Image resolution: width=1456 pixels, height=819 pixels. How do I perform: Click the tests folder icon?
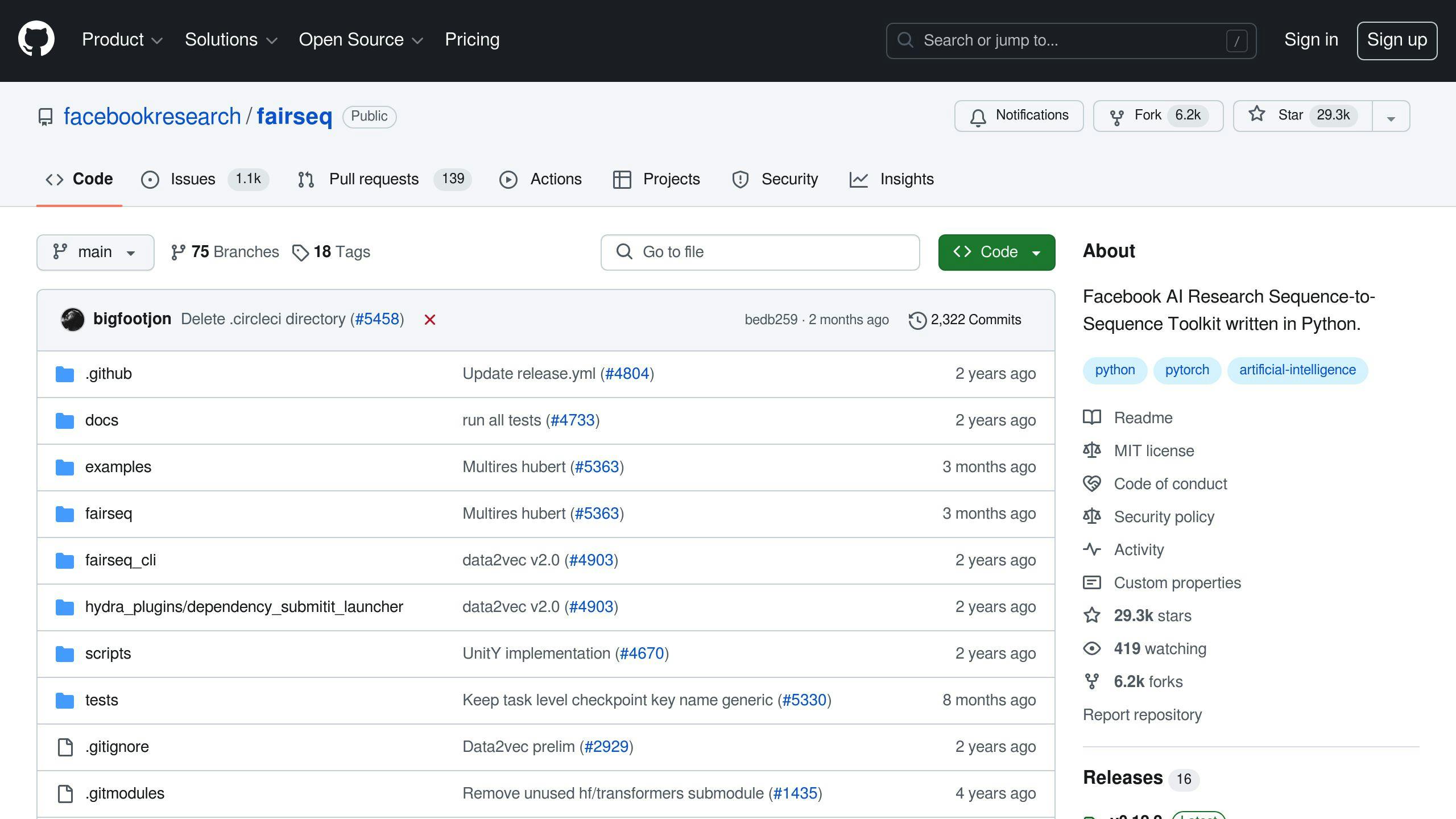coord(65,701)
